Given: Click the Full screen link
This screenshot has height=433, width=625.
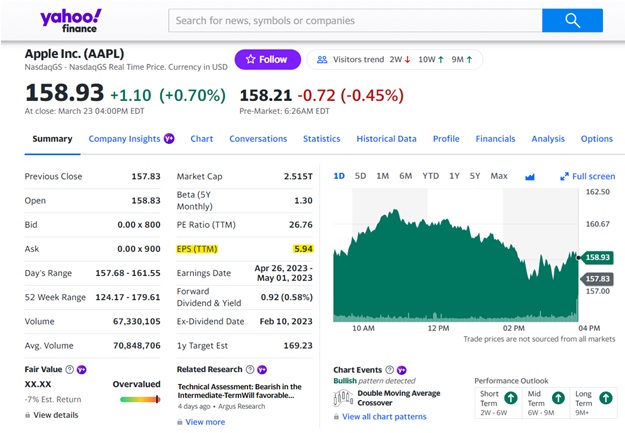Looking at the screenshot, I should (x=594, y=176).
